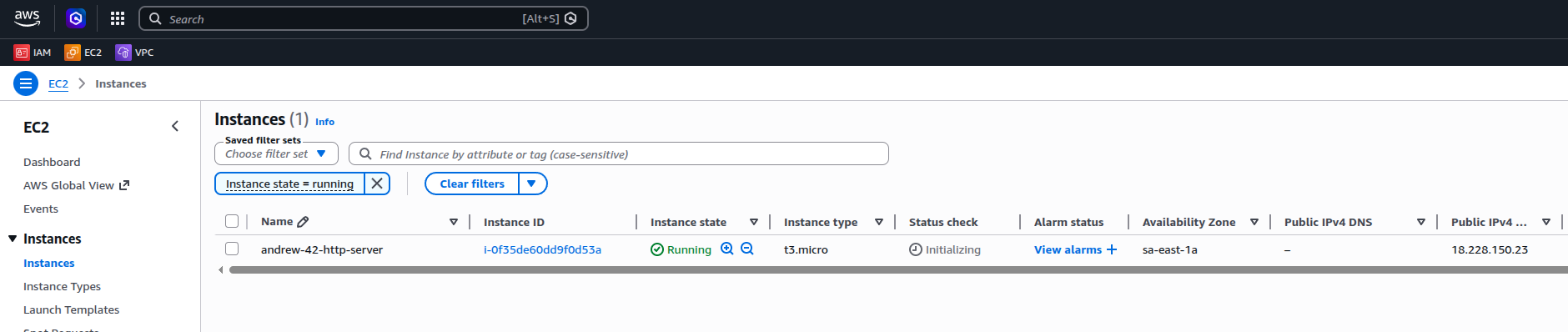Screen dimensions: 1568x332
Task: Open the Amazon Q assistant icon
Action: [x=76, y=18]
